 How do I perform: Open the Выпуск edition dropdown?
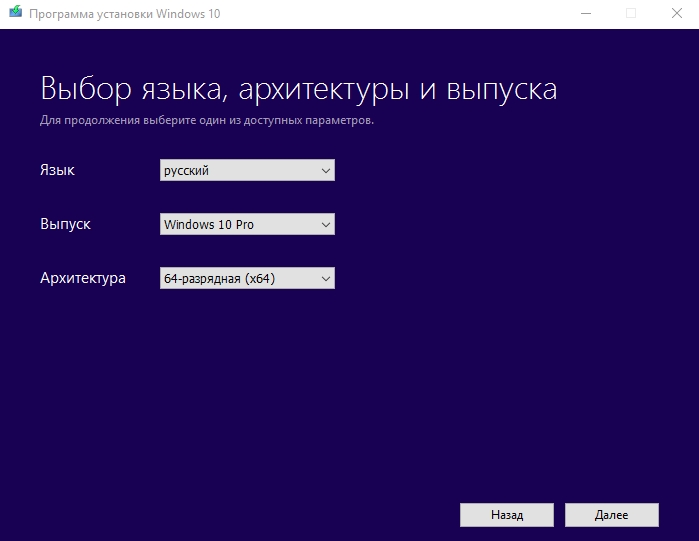pos(247,224)
